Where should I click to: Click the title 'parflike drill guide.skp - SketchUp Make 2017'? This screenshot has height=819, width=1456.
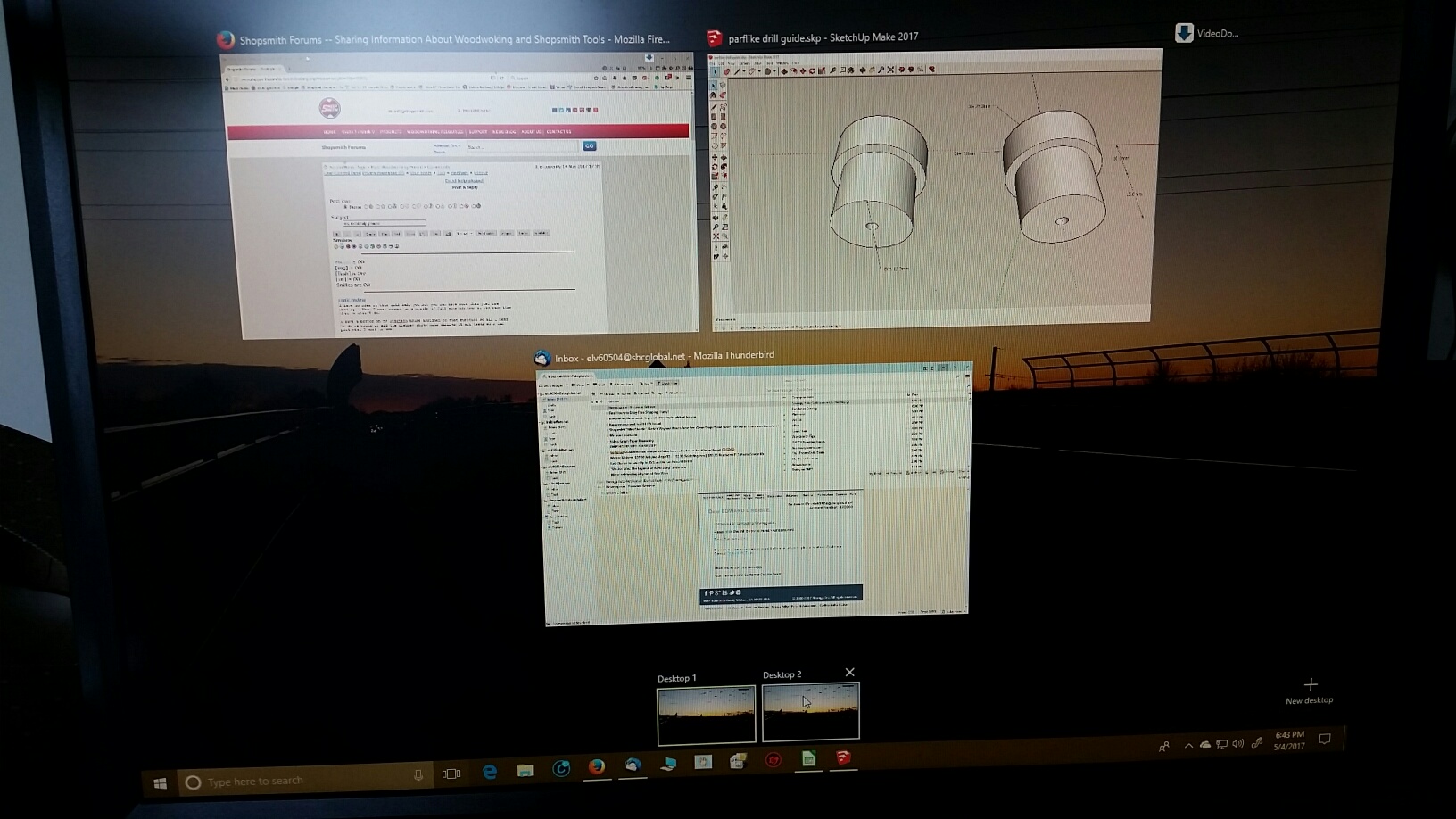(823, 37)
